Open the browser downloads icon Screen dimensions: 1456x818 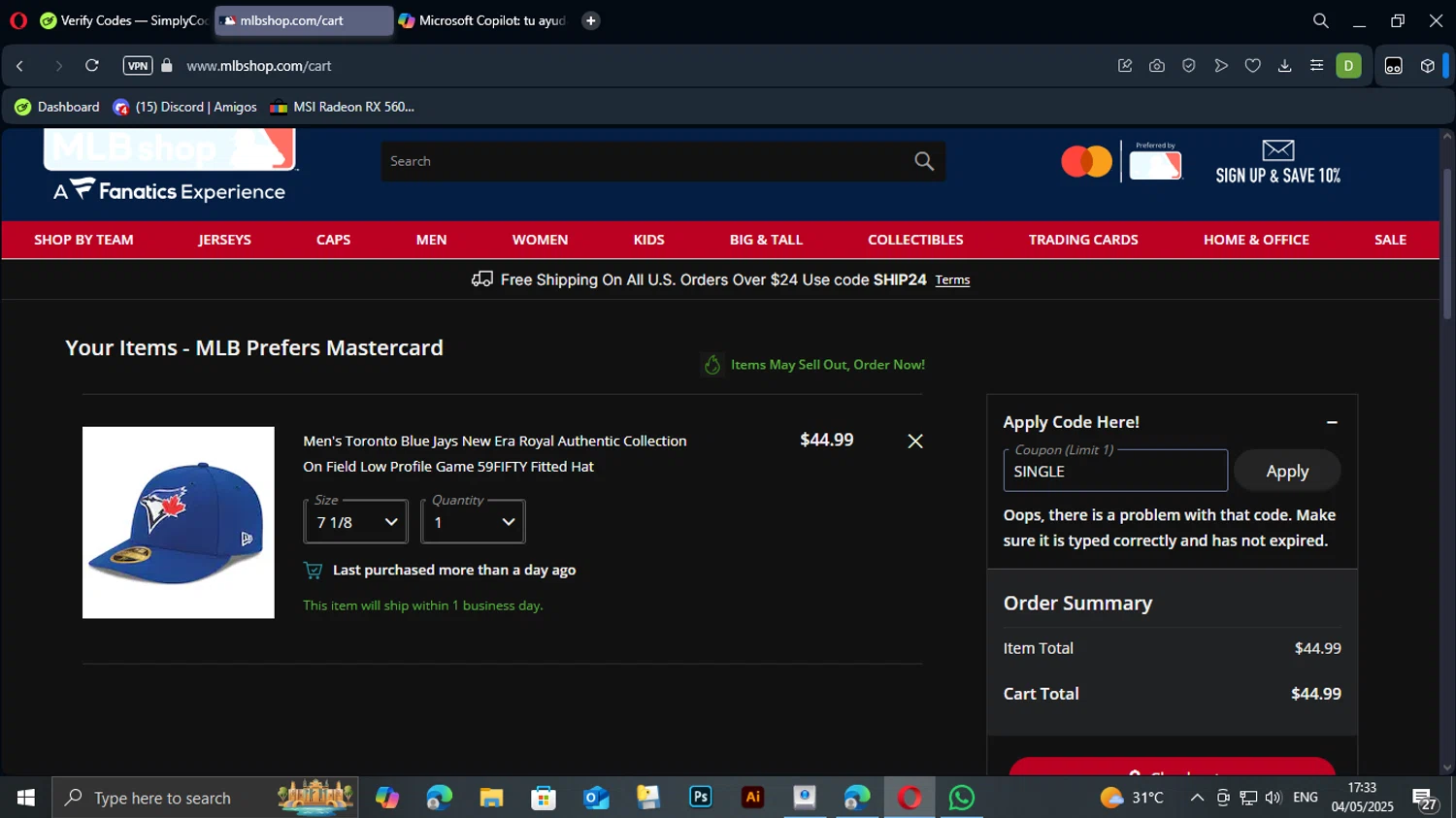pyautogui.click(x=1285, y=66)
